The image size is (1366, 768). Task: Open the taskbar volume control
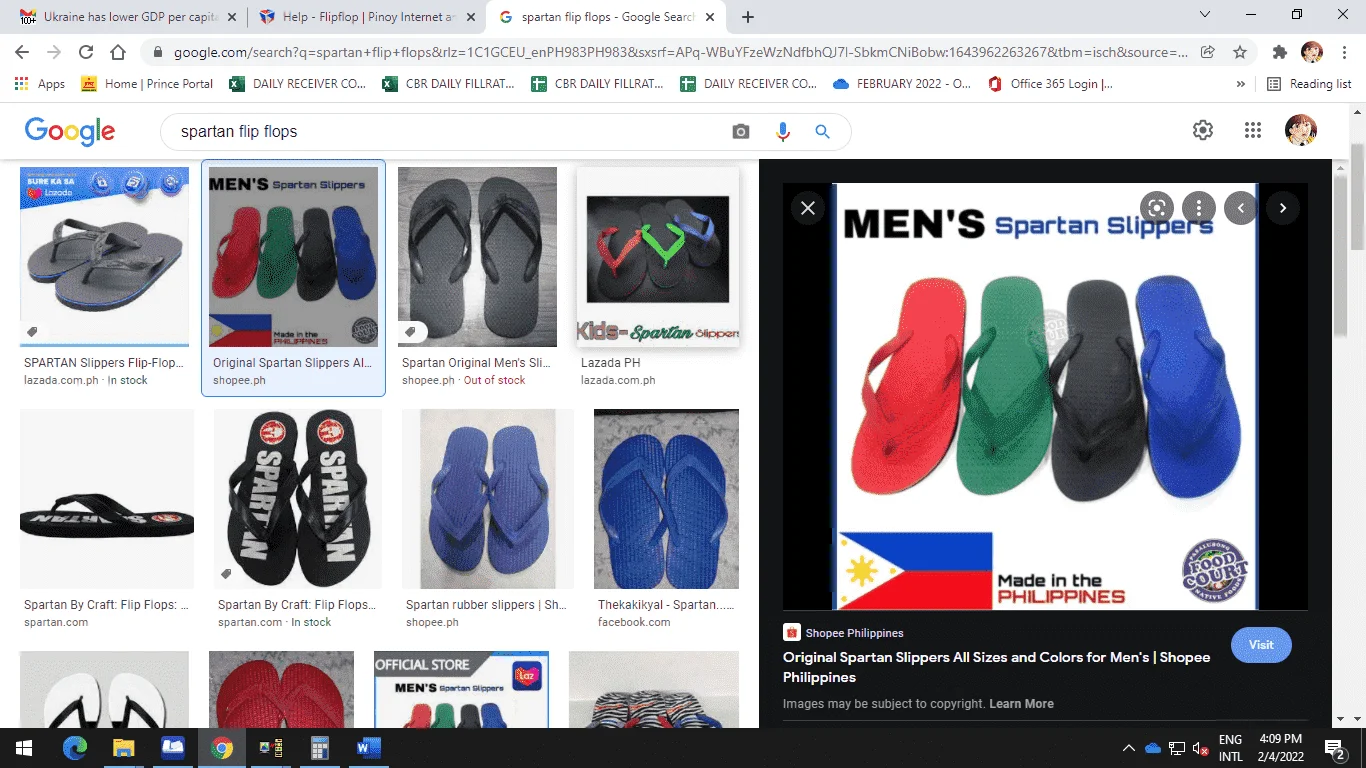[1201, 748]
